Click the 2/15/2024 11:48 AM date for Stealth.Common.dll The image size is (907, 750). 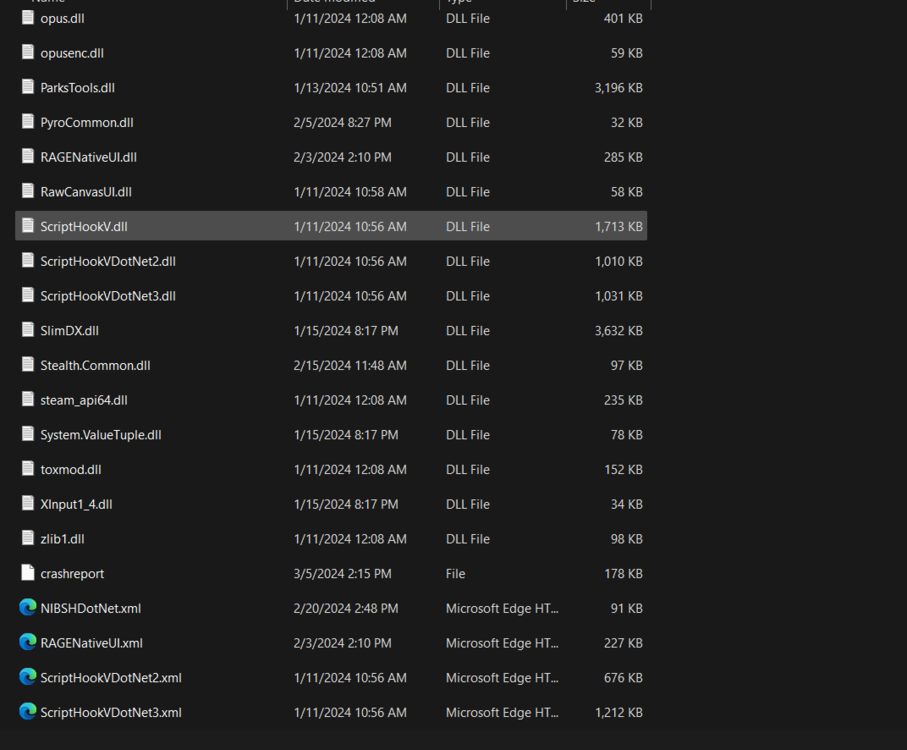350,365
